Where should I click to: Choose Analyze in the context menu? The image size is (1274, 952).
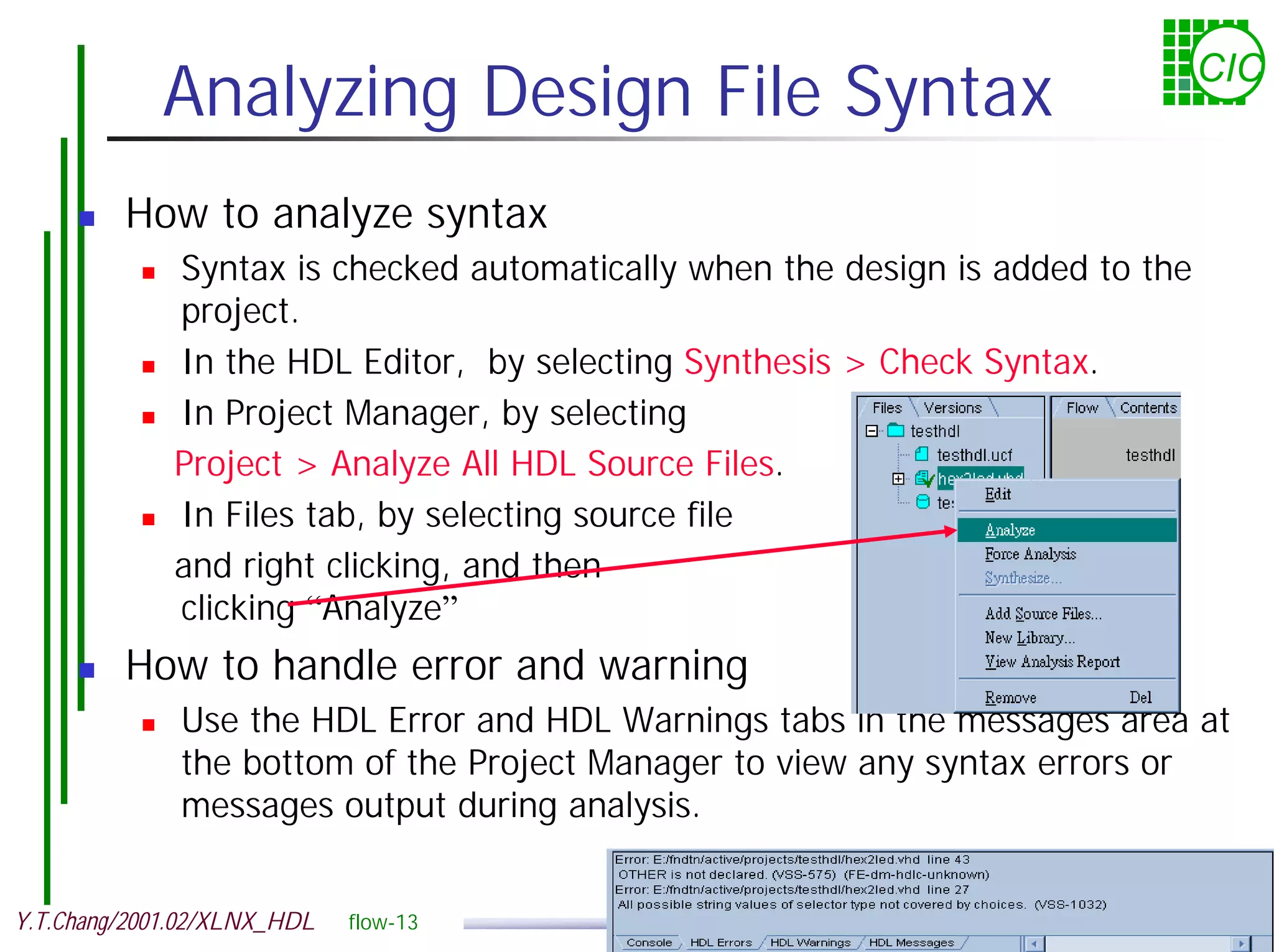click(1067, 530)
